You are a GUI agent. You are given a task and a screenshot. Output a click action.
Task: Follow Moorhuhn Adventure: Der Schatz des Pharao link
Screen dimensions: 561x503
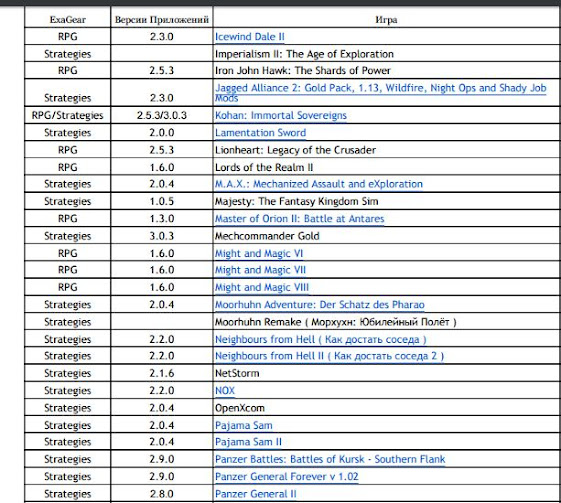[x=319, y=305]
